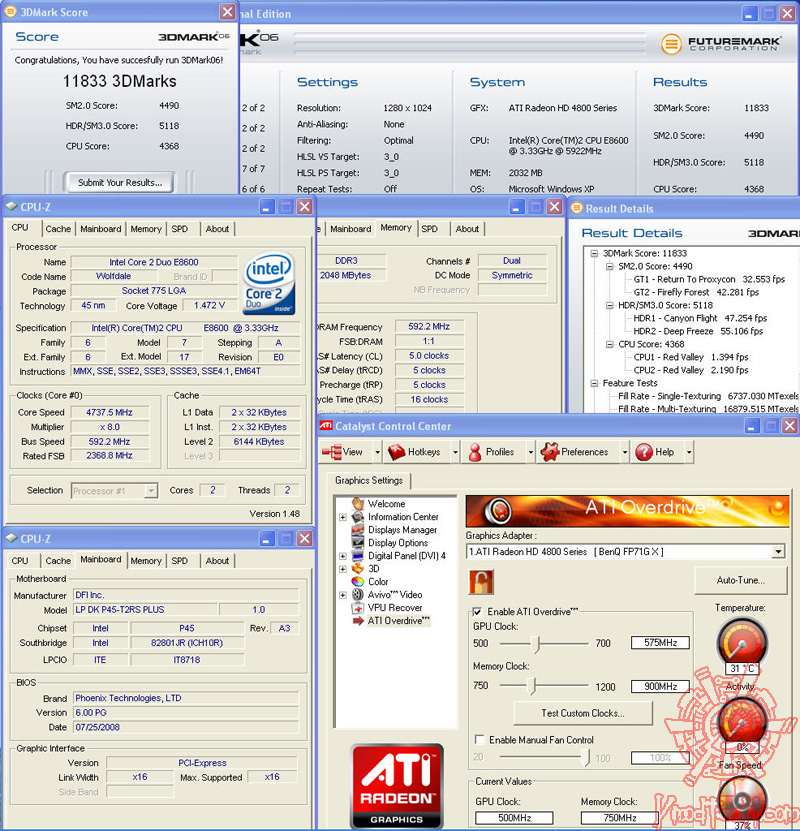Screen dimensions: 800x831
Task: Click the ATI Overdrive unlock padlock icon
Action: click(x=481, y=582)
